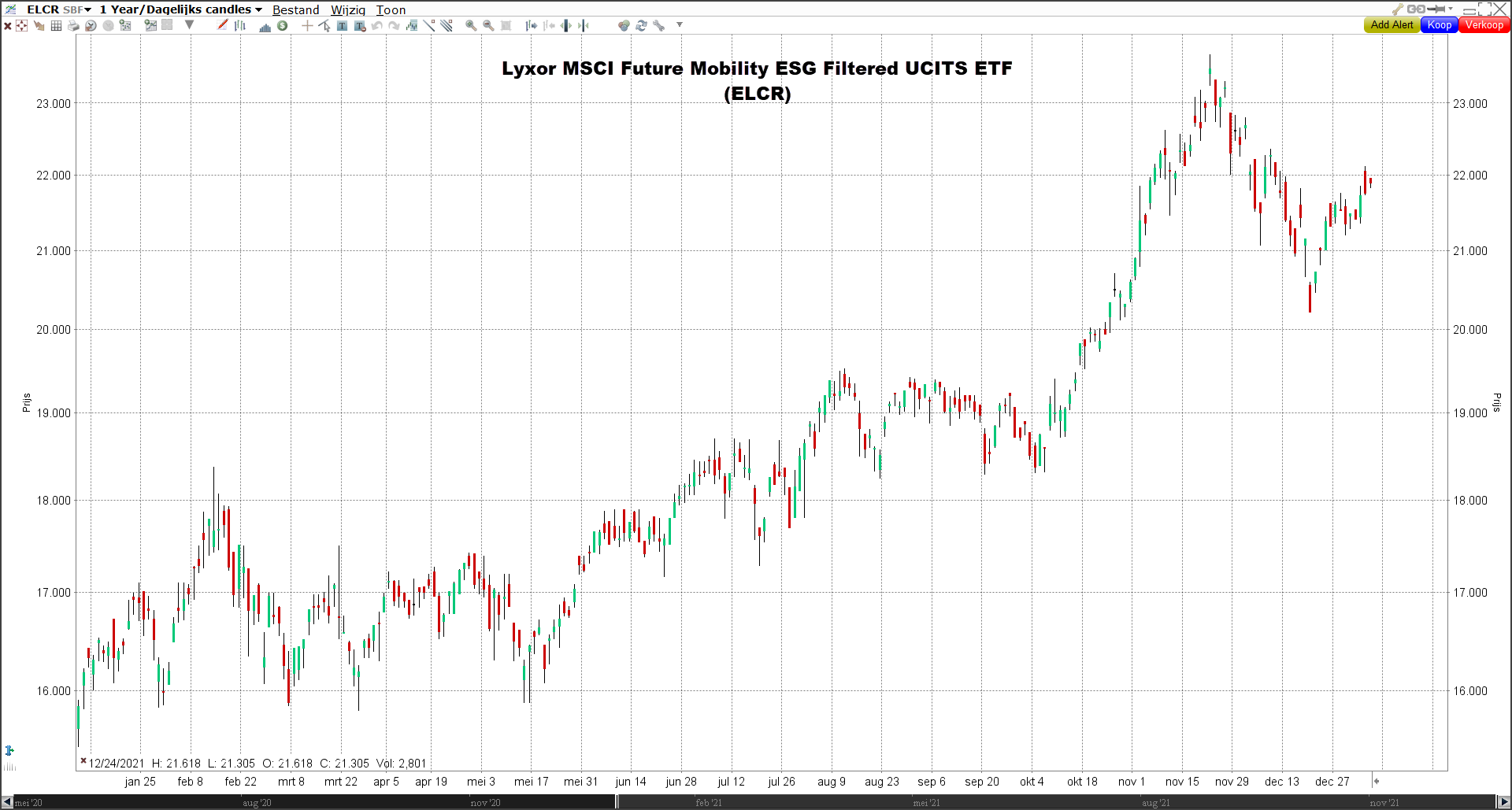Click the red Verkoop button
1512x810 pixels.
pyautogui.click(x=1484, y=25)
